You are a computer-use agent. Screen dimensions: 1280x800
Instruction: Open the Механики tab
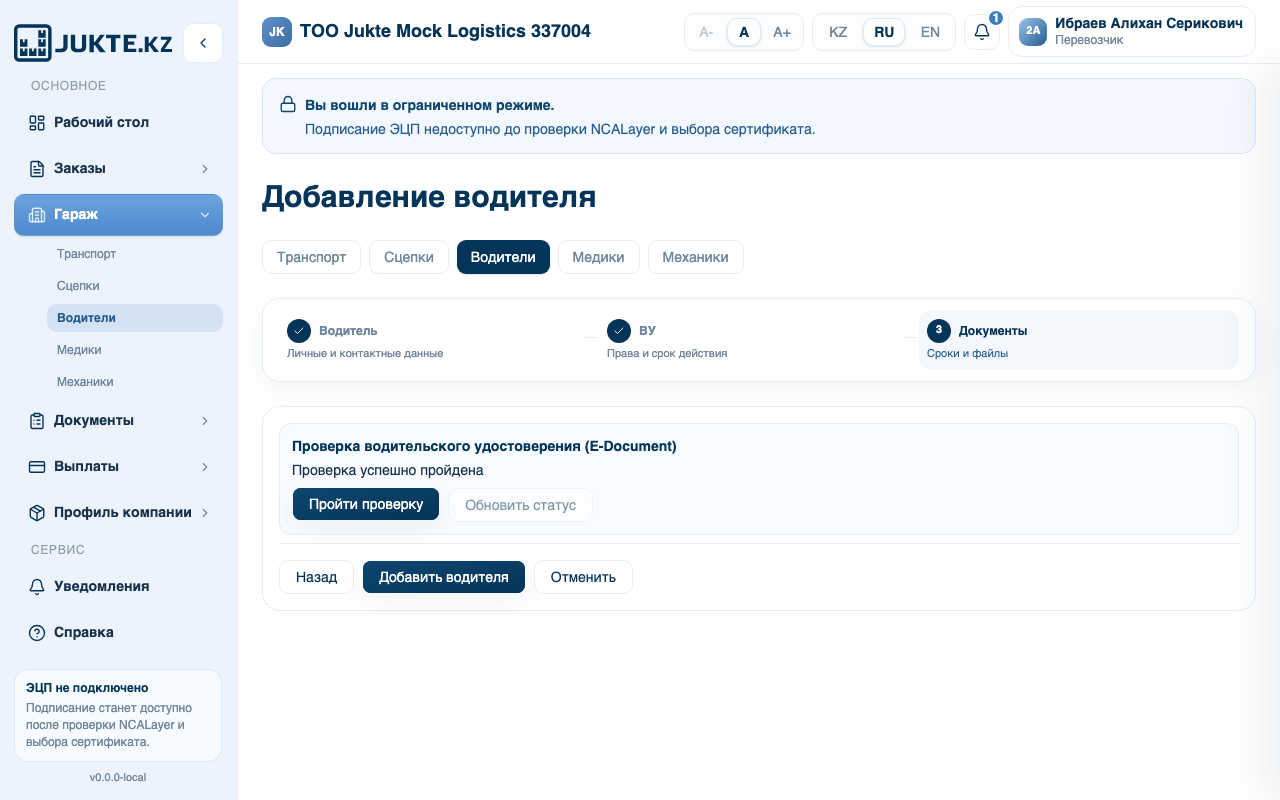[695, 257]
